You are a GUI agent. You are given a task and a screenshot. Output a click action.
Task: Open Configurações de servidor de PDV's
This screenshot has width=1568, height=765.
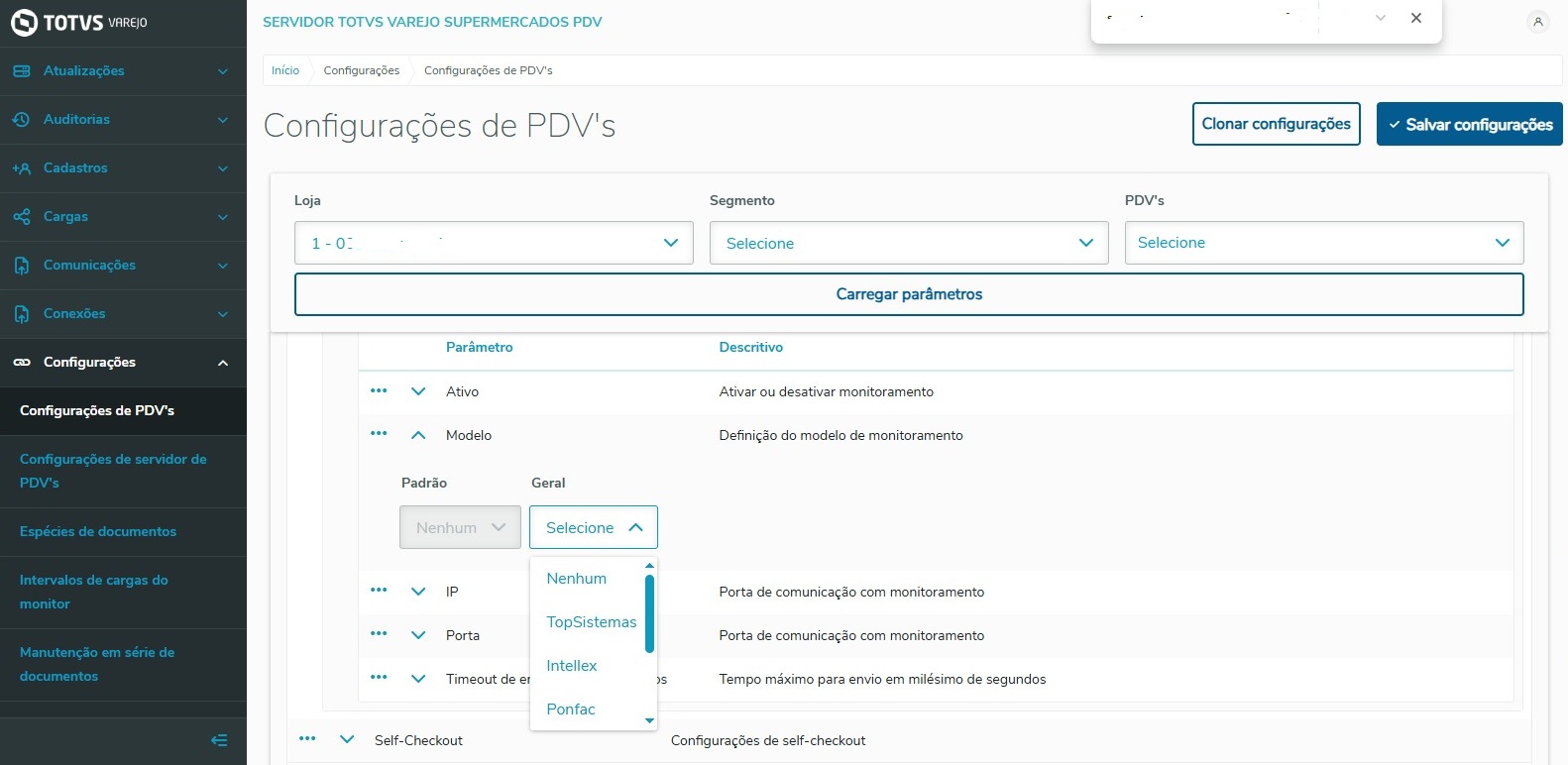123,472
